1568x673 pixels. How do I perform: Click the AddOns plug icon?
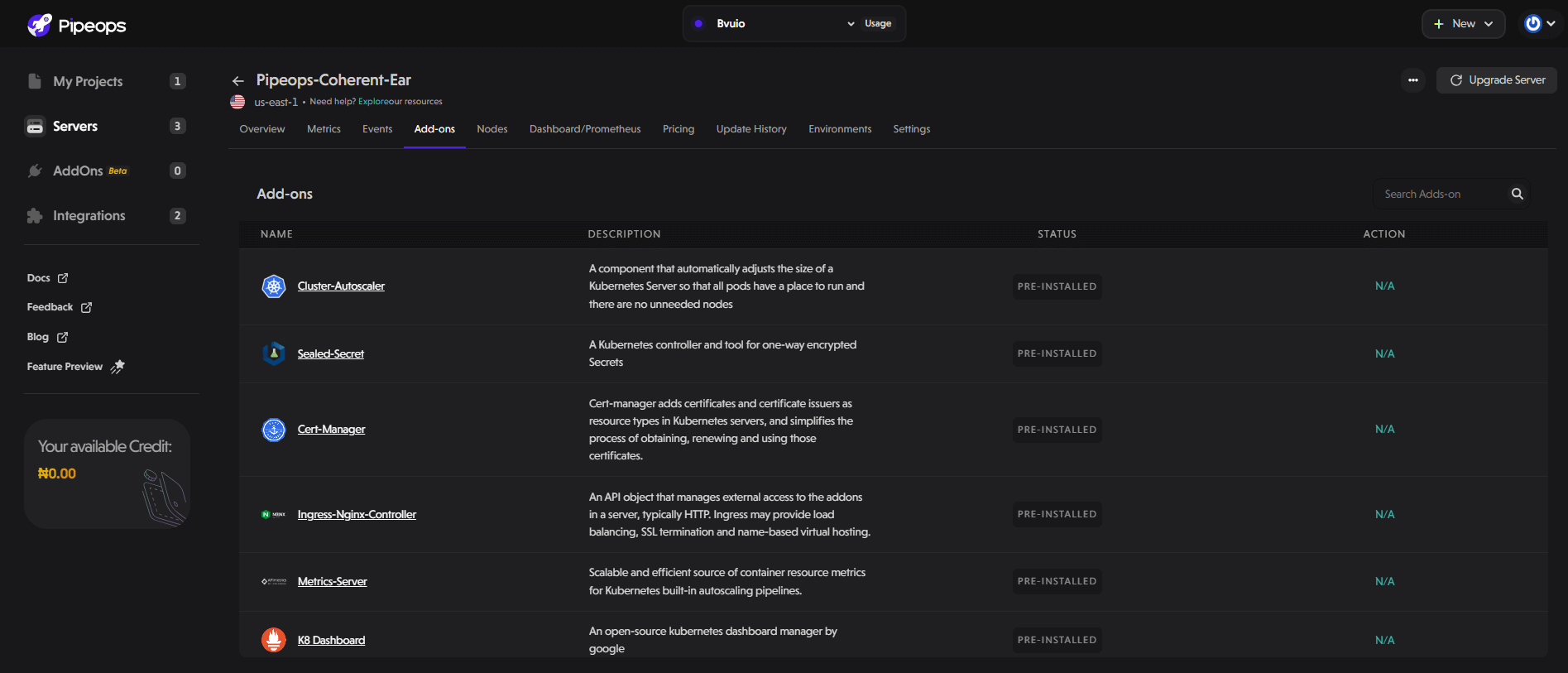35,171
